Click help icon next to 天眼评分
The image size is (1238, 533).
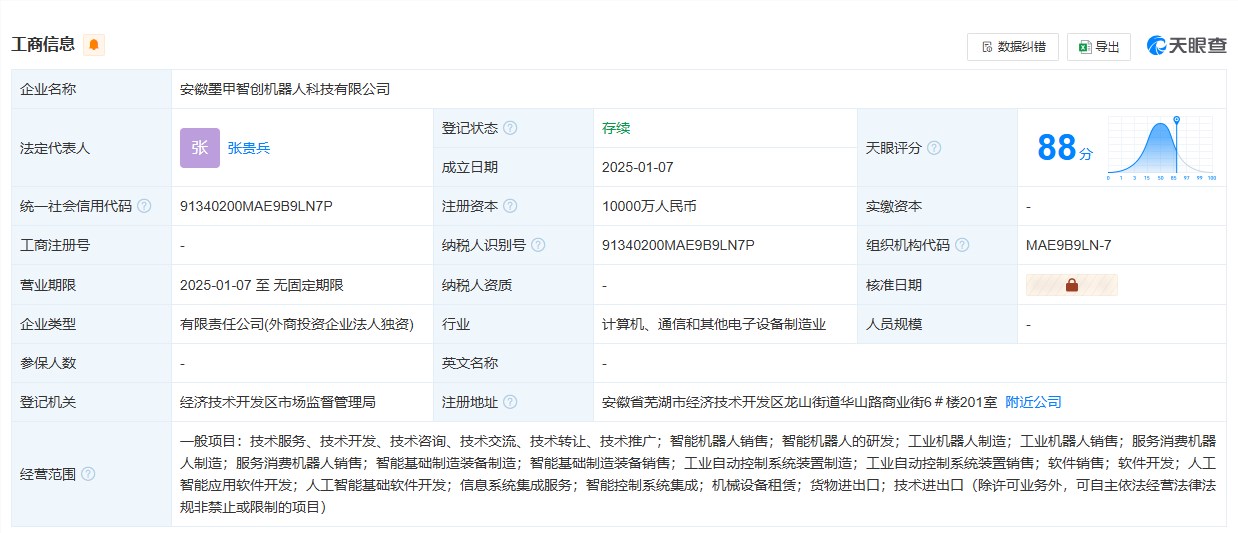point(933,148)
